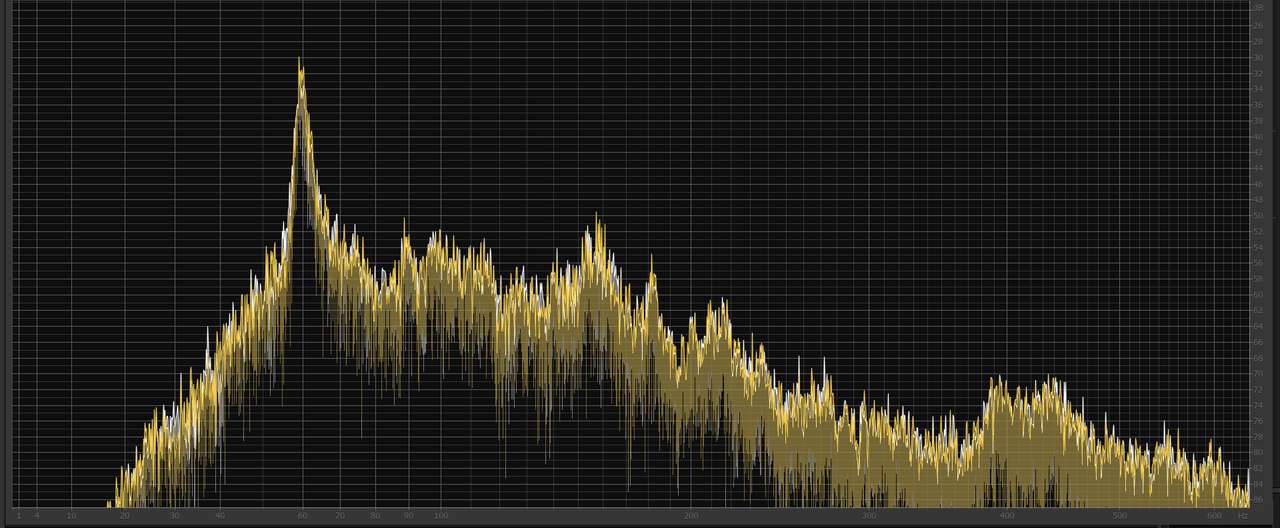Select the -80 dB scale label
This screenshot has width=1280, height=528.
1258,453
